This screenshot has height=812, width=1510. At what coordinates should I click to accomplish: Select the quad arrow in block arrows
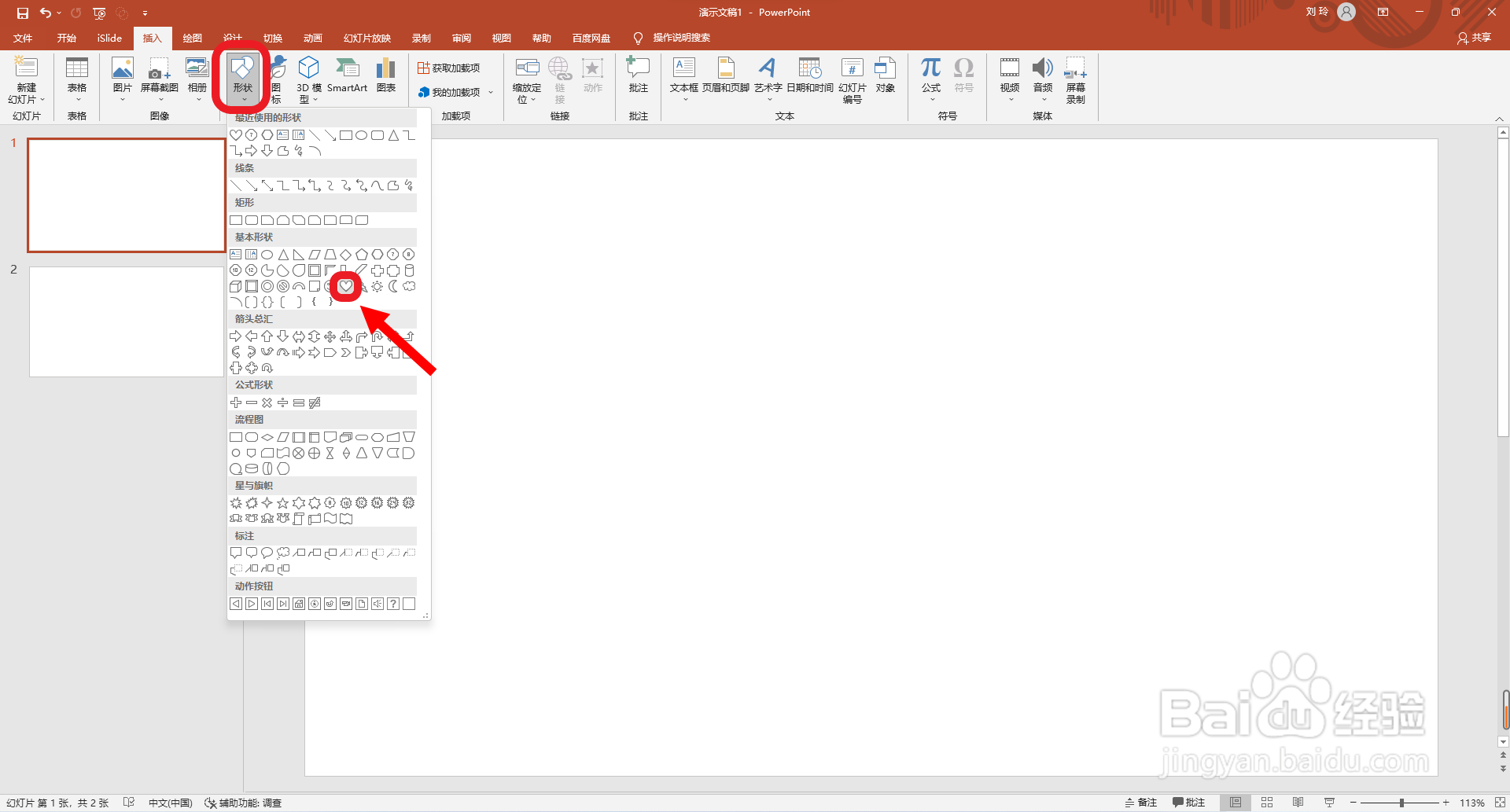330,336
